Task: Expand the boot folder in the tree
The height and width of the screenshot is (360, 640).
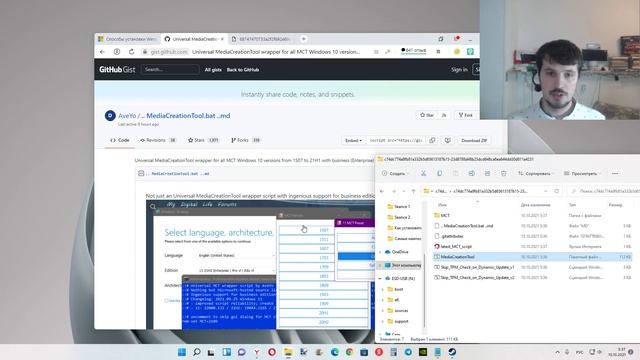Action: (x=383, y=289)
